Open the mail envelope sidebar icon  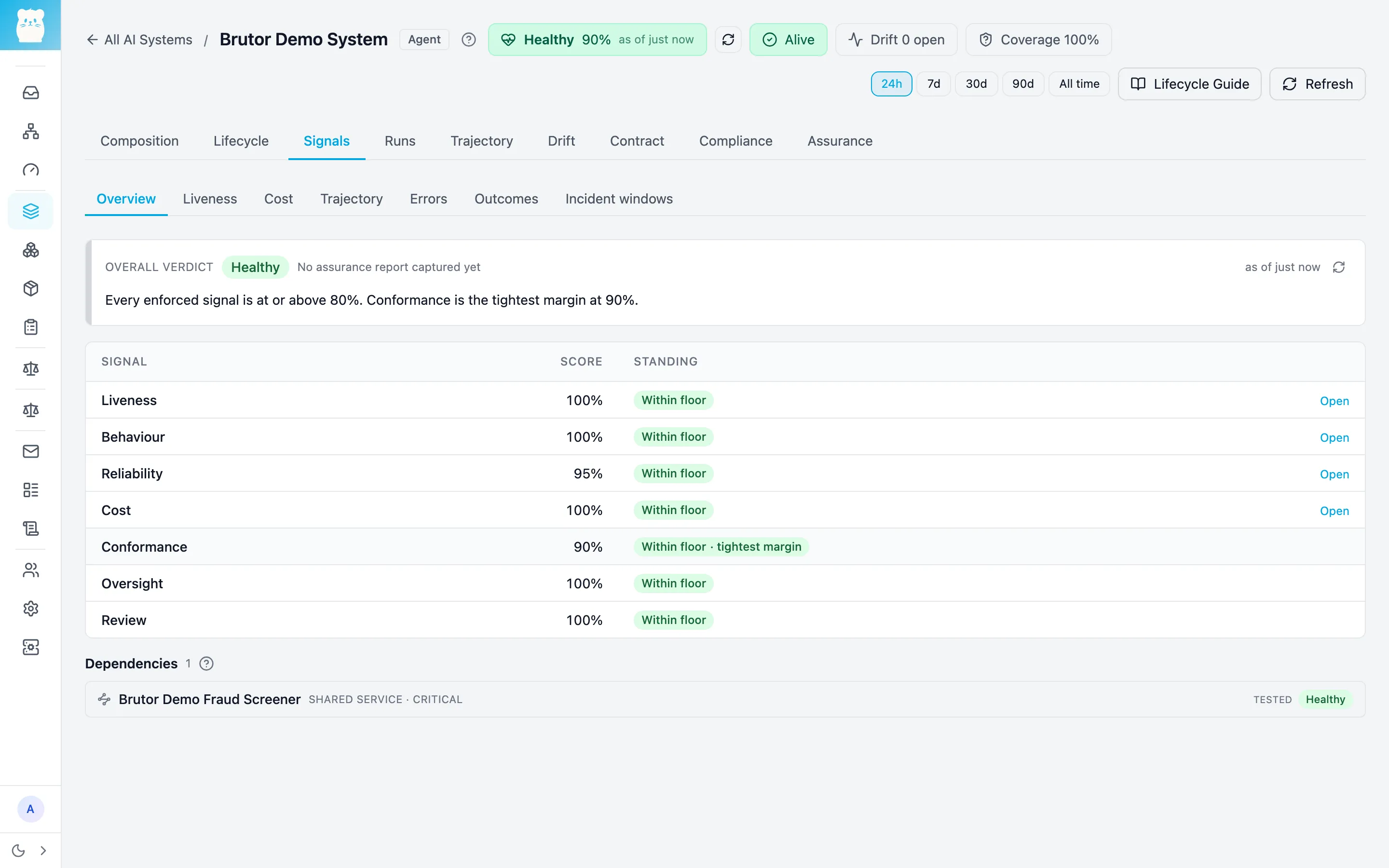[30, 451]
